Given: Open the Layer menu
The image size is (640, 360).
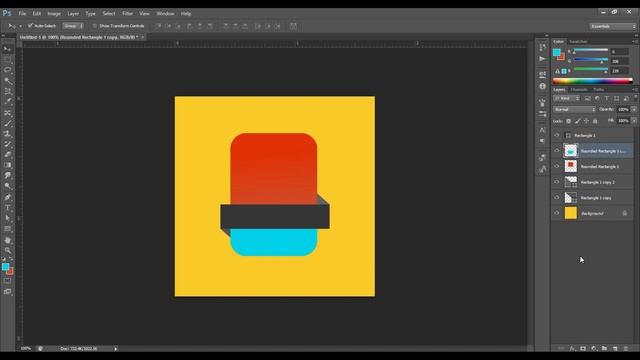Looking at the screenshot, I should (73, 13).
